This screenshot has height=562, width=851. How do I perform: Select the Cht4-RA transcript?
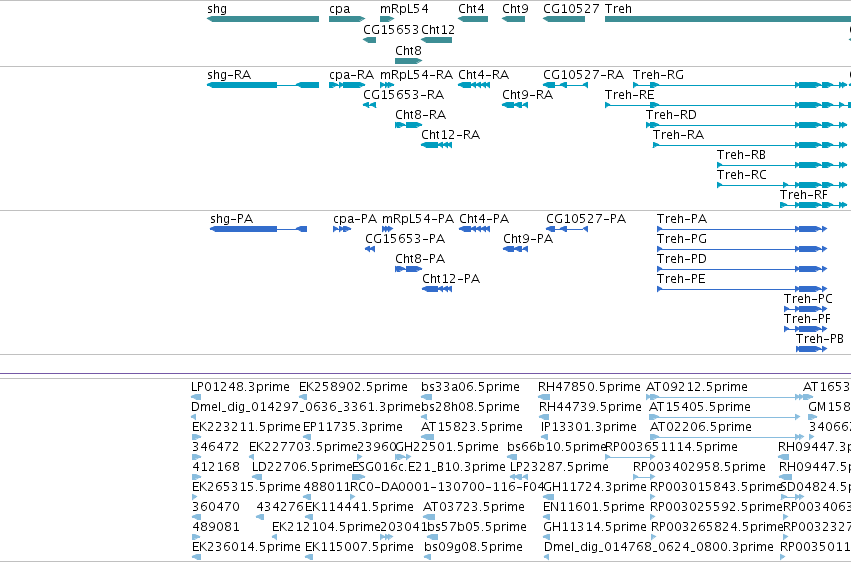click(474, 85)
